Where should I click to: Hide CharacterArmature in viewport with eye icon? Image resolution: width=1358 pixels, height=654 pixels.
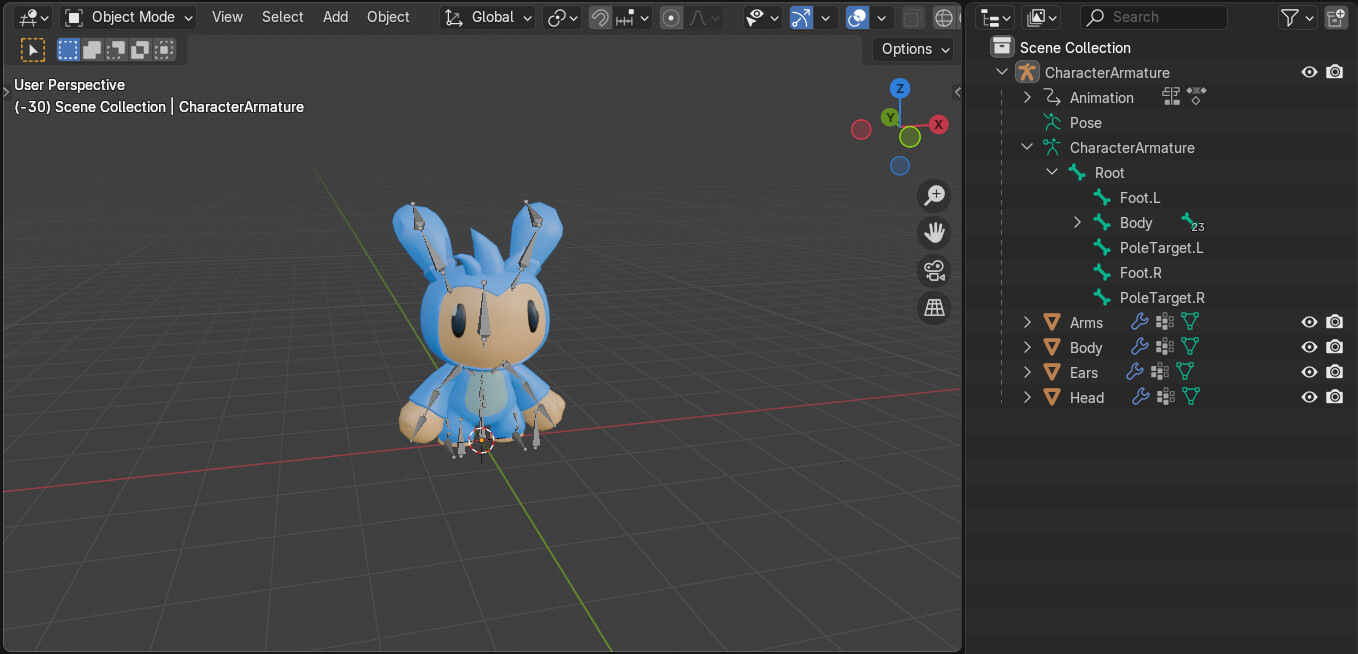1309,72
